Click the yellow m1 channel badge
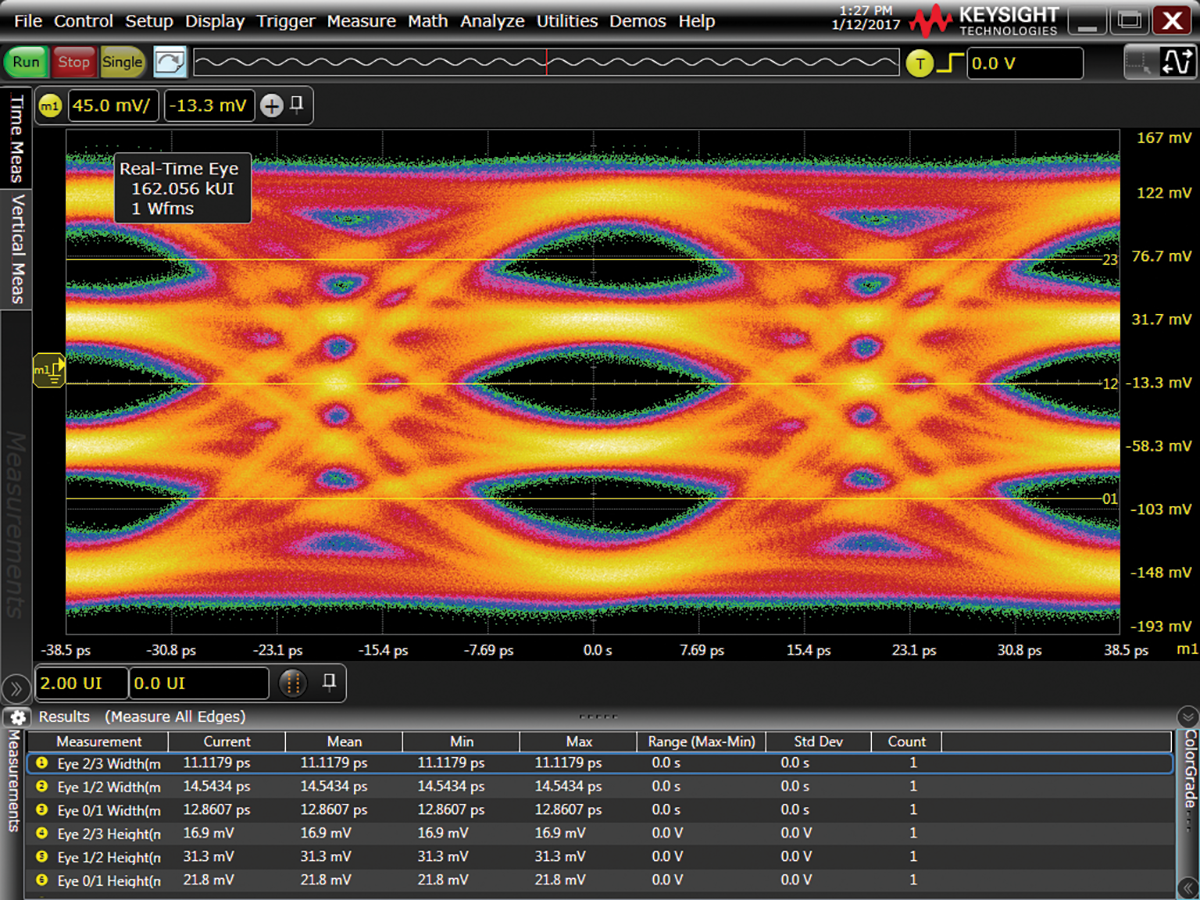The image size is (1200, 900). [x=50, y=105]
